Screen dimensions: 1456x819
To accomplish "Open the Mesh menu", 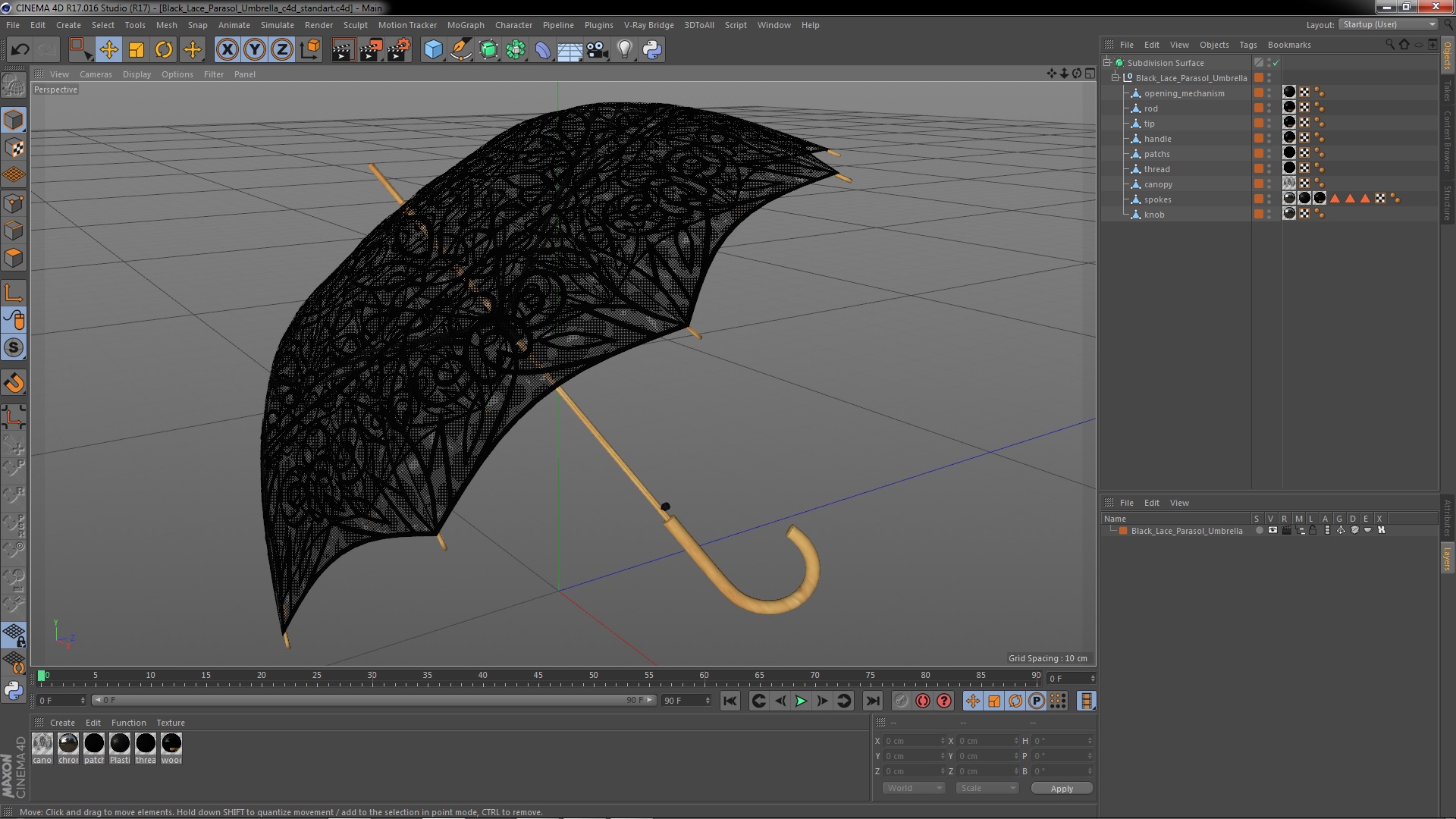I will tap(166, 25).
